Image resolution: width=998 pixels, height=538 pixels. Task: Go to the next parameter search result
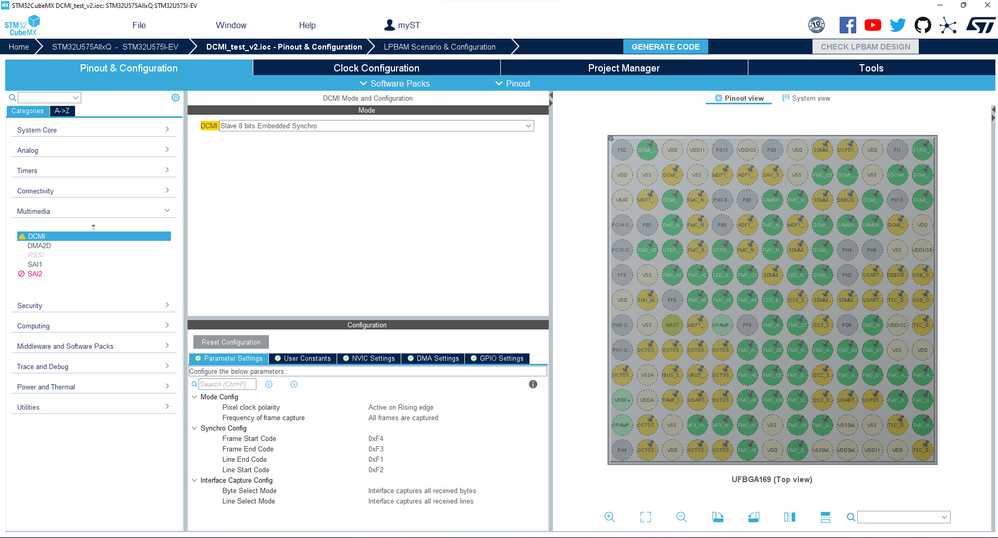pos(293,384)
